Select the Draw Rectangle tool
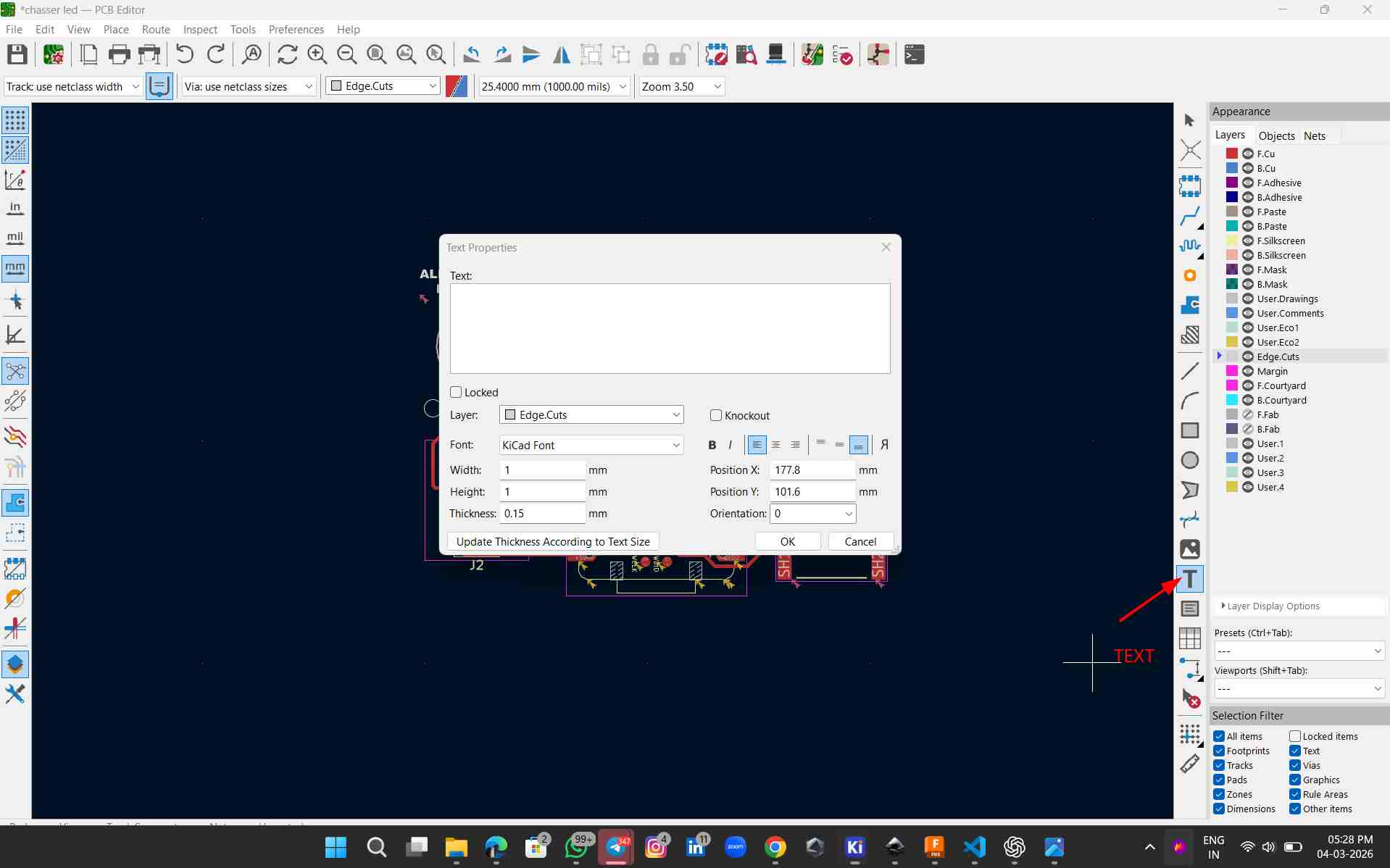The image size is (1390, 868). [x=1190, y=430]
